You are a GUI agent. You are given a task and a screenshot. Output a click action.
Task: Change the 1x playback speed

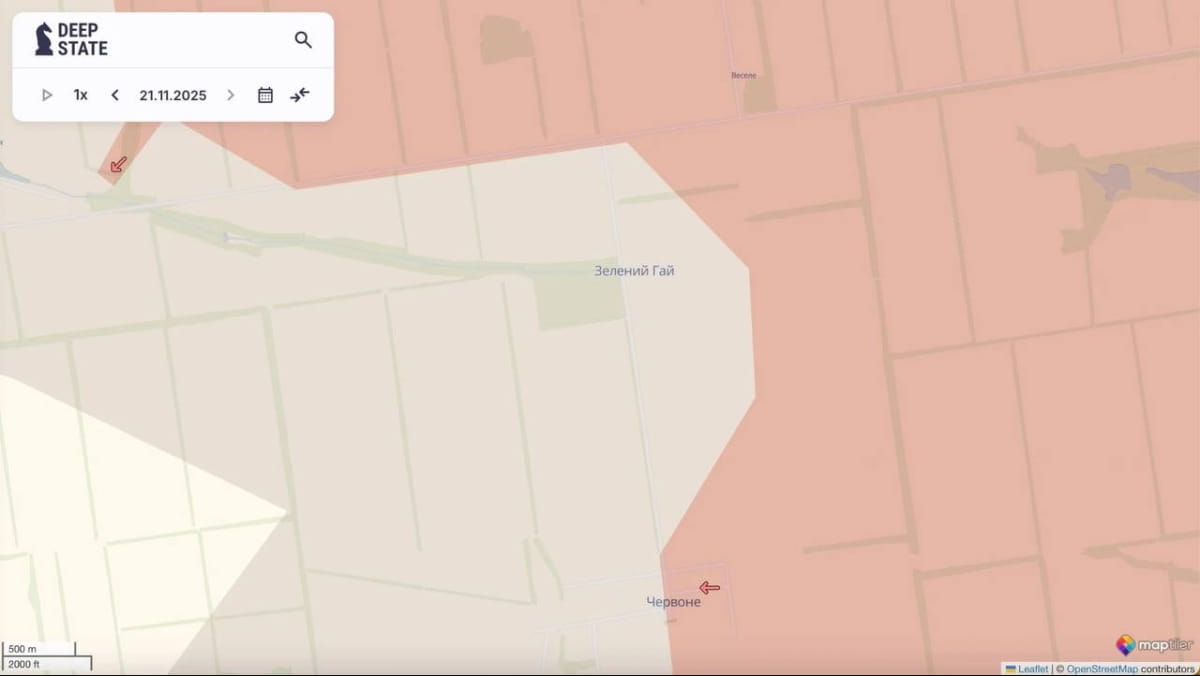(x=80, y=95)
